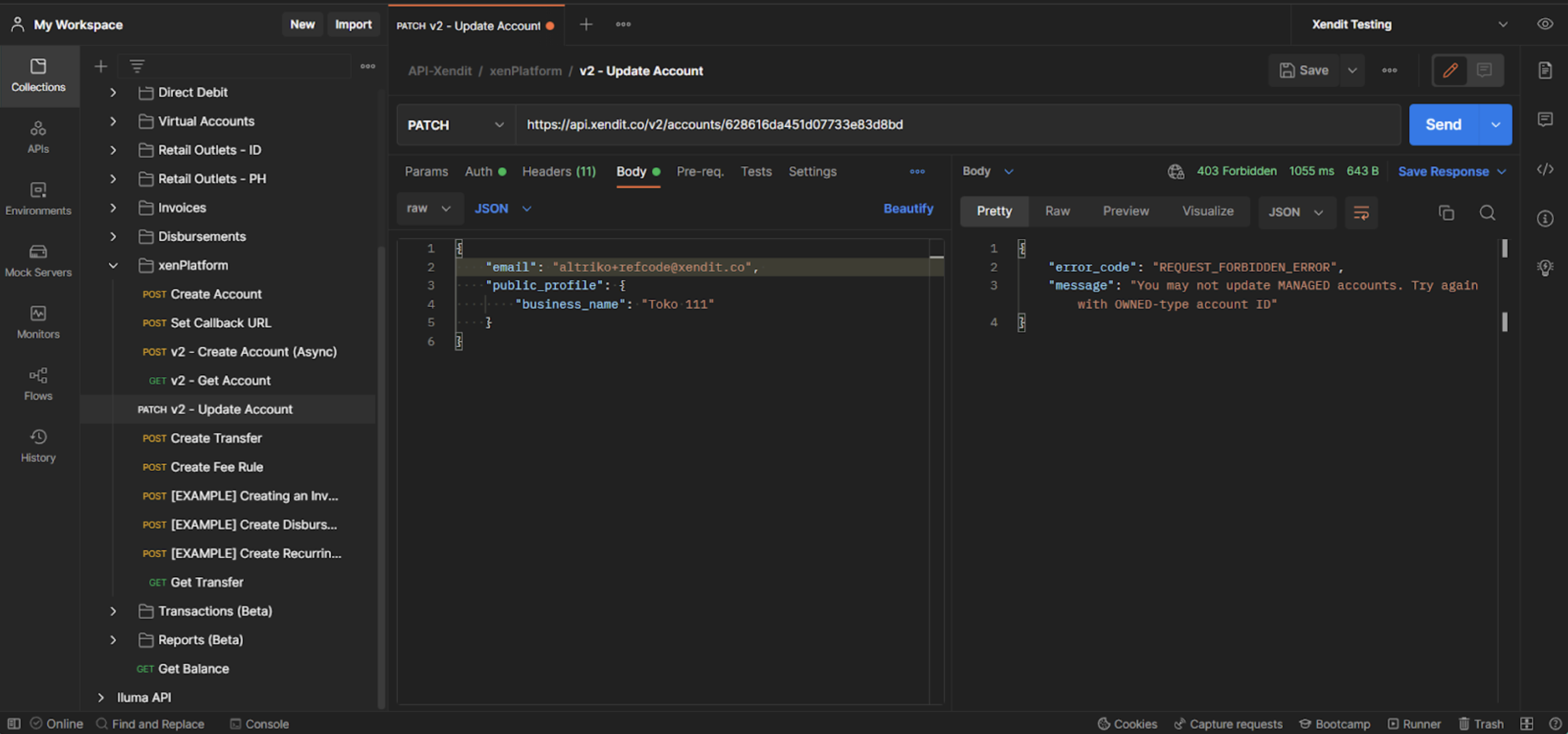Click Save Response

[1443, 171]
